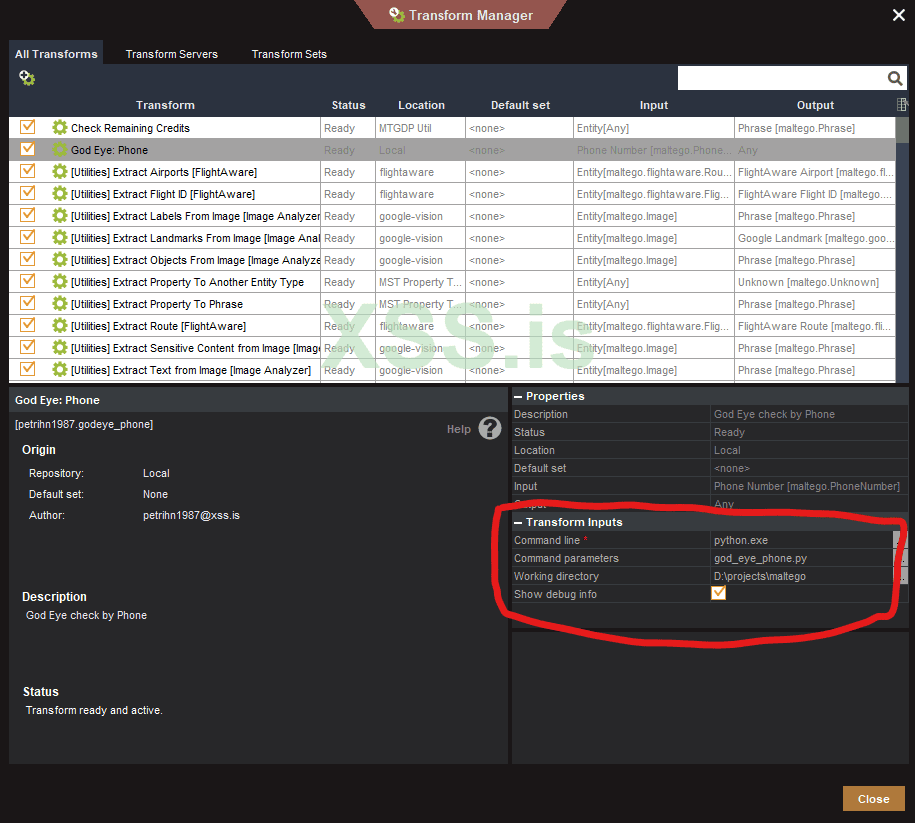This screenshot has height=823, width=915.
Task: Toggle Extract Landmarks From Image checkbox
Action: tap(27, 237)
